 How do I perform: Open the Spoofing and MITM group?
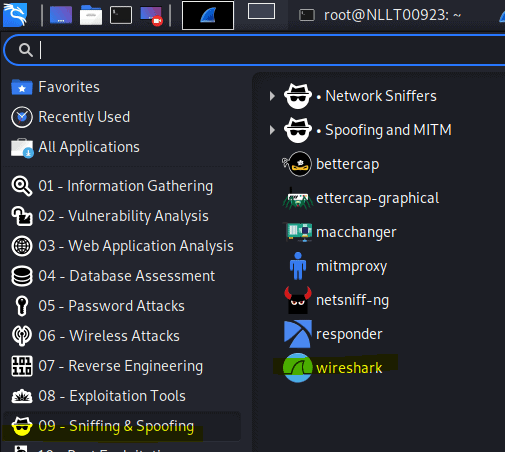(x=388, y=130)
